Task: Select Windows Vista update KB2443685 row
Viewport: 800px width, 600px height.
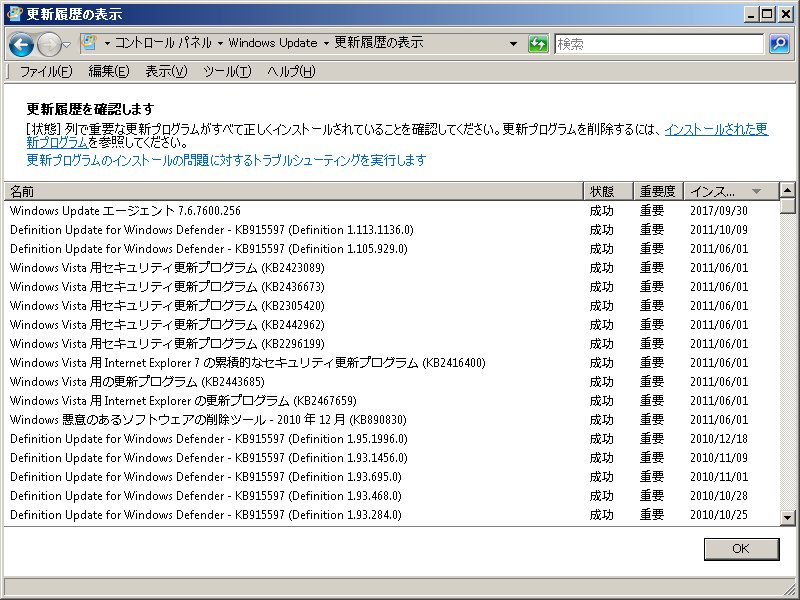Action: 391,382
